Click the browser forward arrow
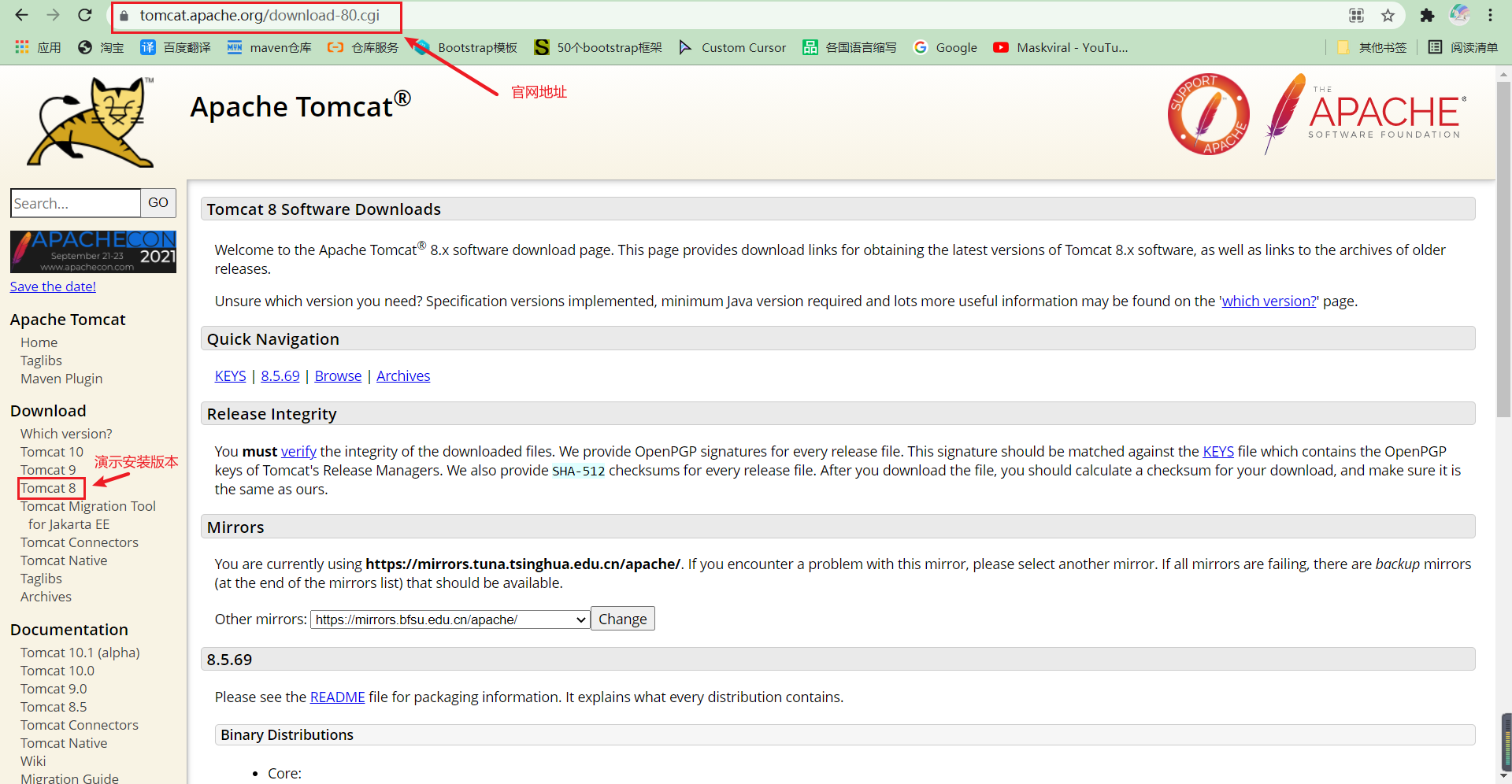The width and height of the screenshot is (1512, 784). point(53,15)
